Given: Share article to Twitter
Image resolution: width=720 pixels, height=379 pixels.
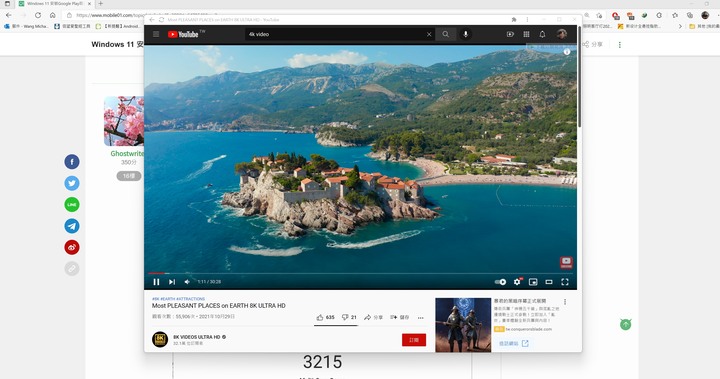Looking at the screenshot, I should tap(72, 183).
